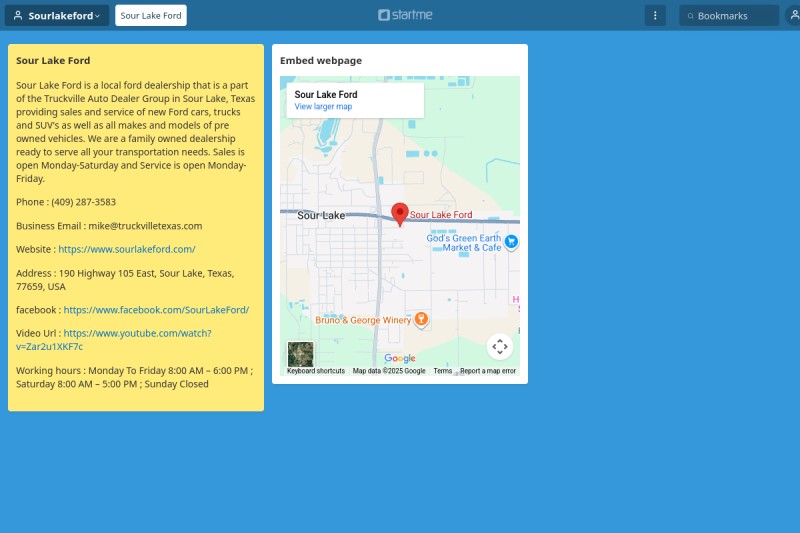Open the Sour Lake Ford Facebook link
800x533 pixels.
pyautogui.click(x=156, y=310)
